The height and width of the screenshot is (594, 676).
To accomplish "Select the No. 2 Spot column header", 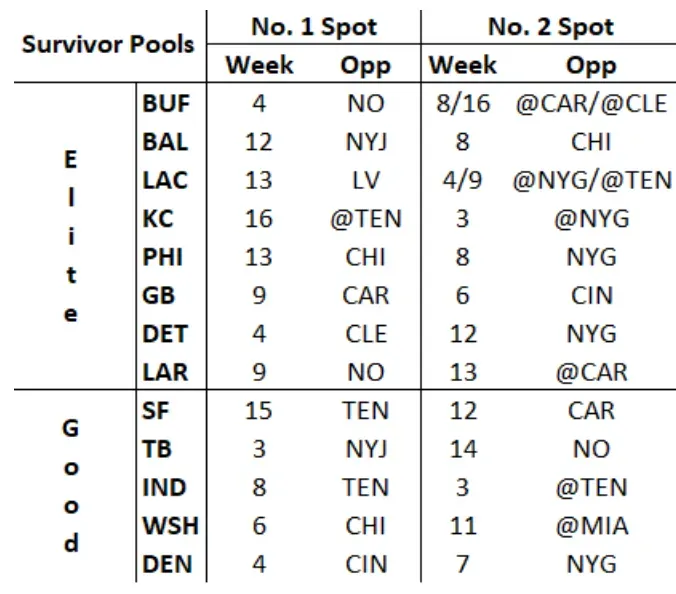I will [x=550, y=25].
